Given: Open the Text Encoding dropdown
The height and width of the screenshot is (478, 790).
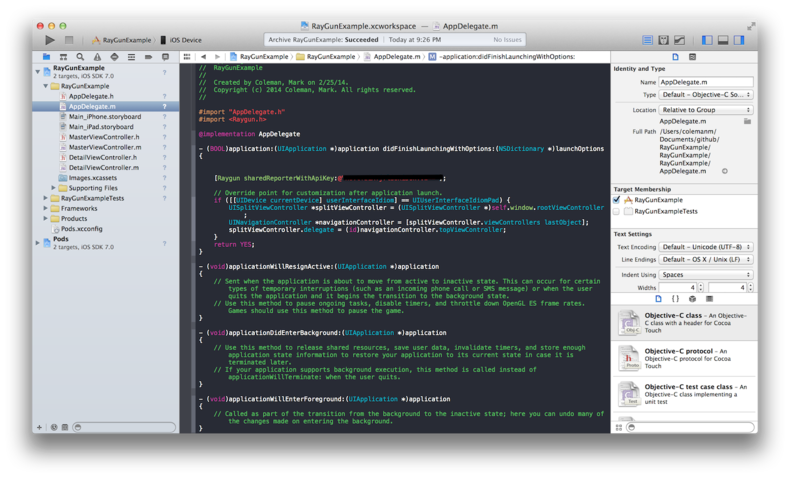Looking at the screenshot, I should [706, 247].
